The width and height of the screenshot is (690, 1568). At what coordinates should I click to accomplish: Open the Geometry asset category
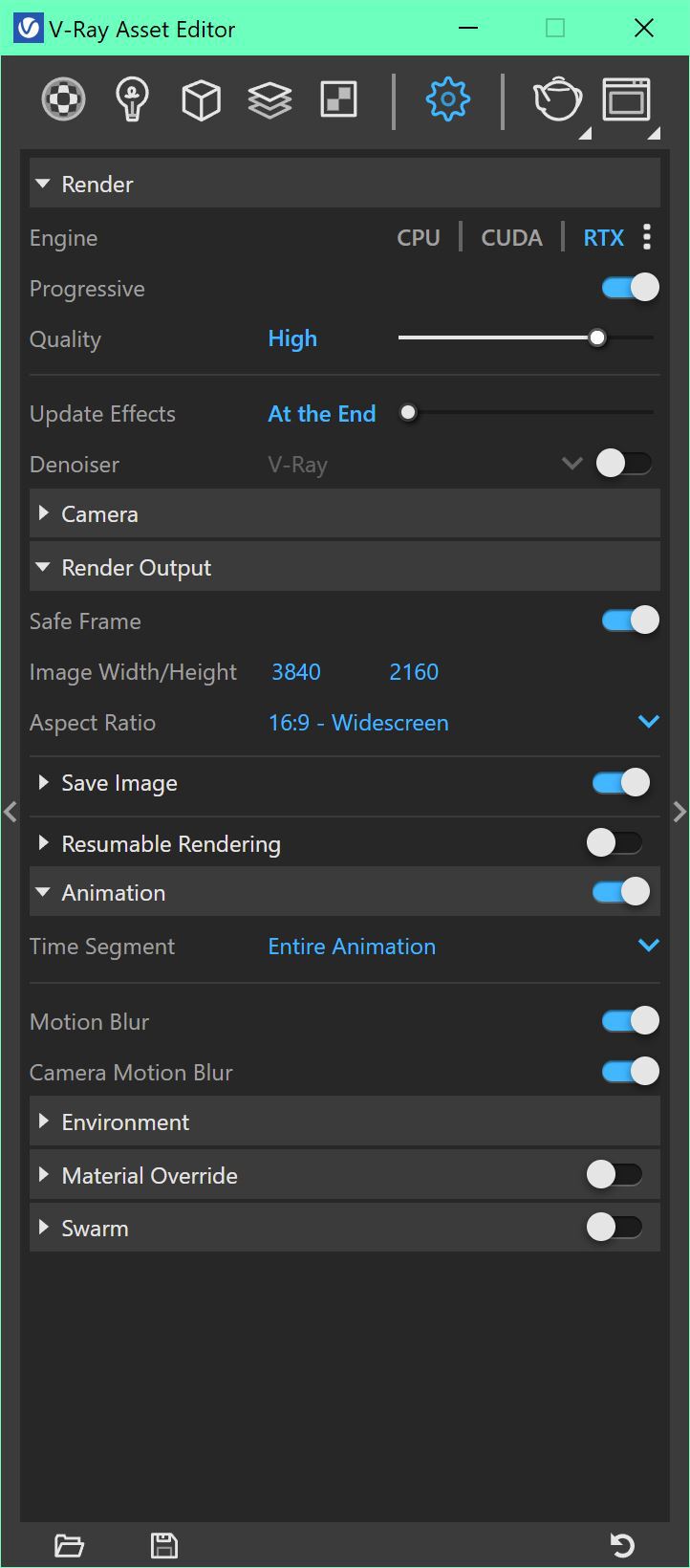tap(201, 99)
